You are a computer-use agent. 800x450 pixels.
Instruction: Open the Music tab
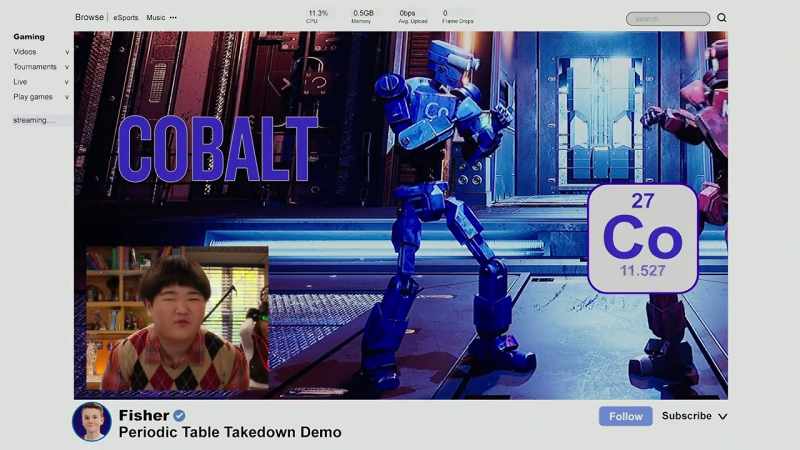click(156, 17)
